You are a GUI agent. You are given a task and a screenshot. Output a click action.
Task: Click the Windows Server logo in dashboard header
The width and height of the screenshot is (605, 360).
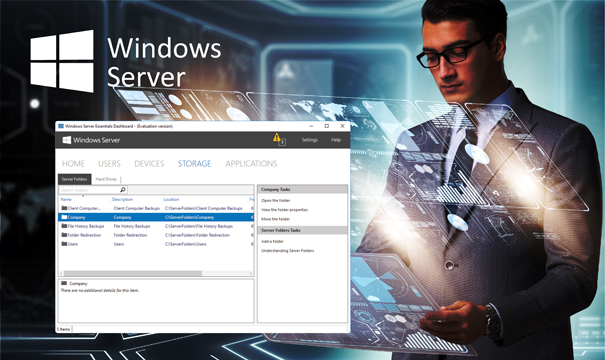67,140
